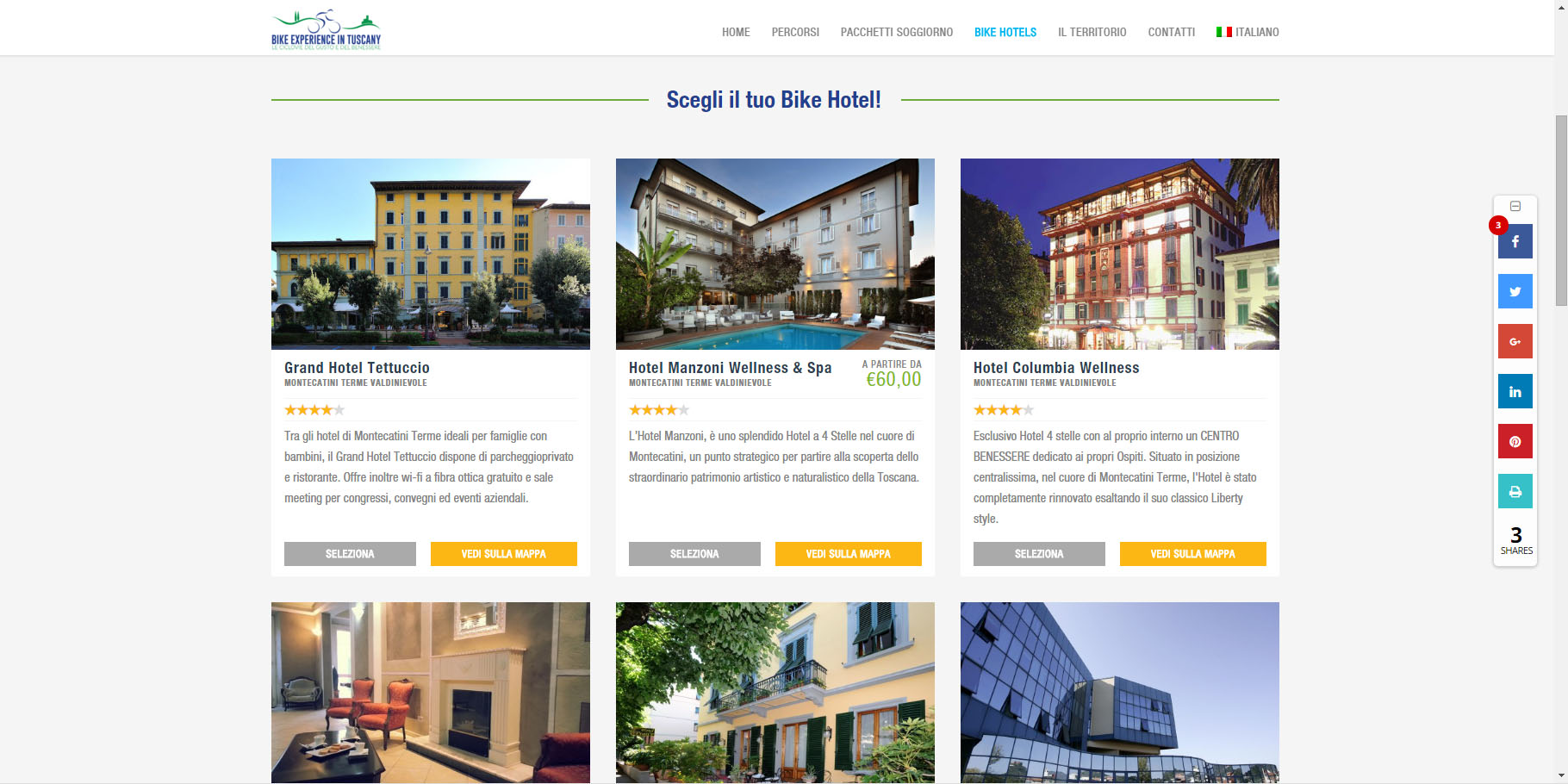Click Hotel Columbia Wellness photo
The image size is (1568, 784).
coord(1120,254)
